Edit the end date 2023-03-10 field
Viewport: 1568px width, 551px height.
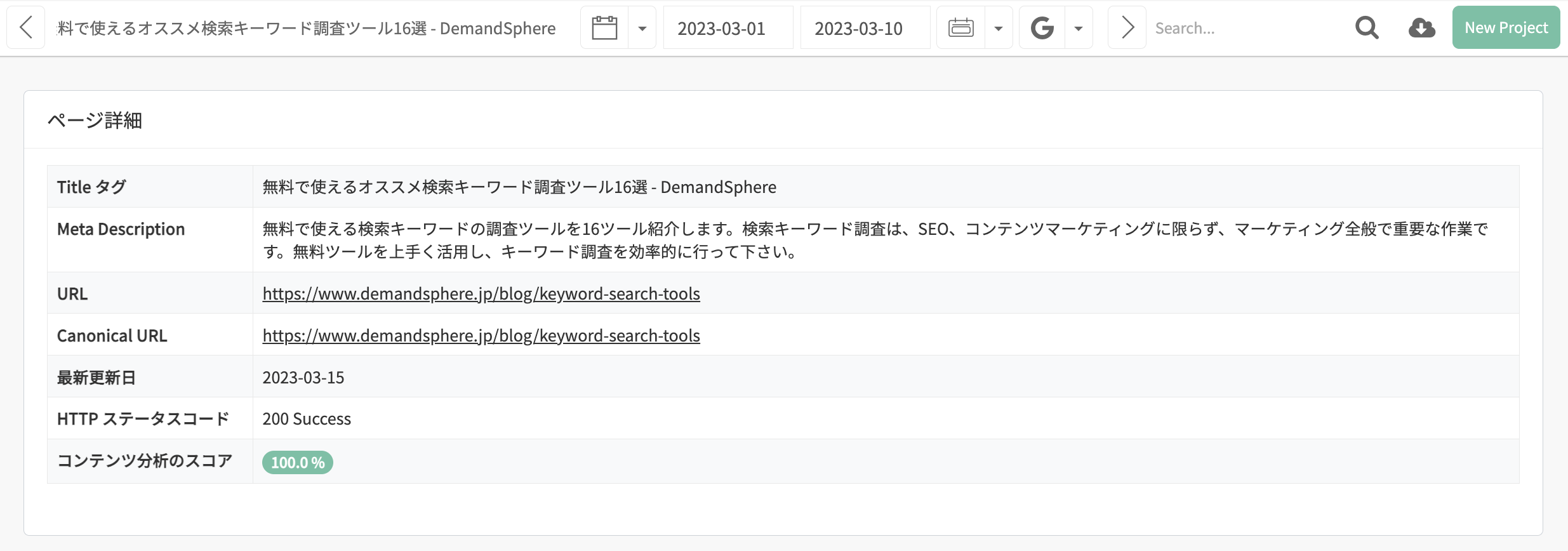click(x=865, y=28)
